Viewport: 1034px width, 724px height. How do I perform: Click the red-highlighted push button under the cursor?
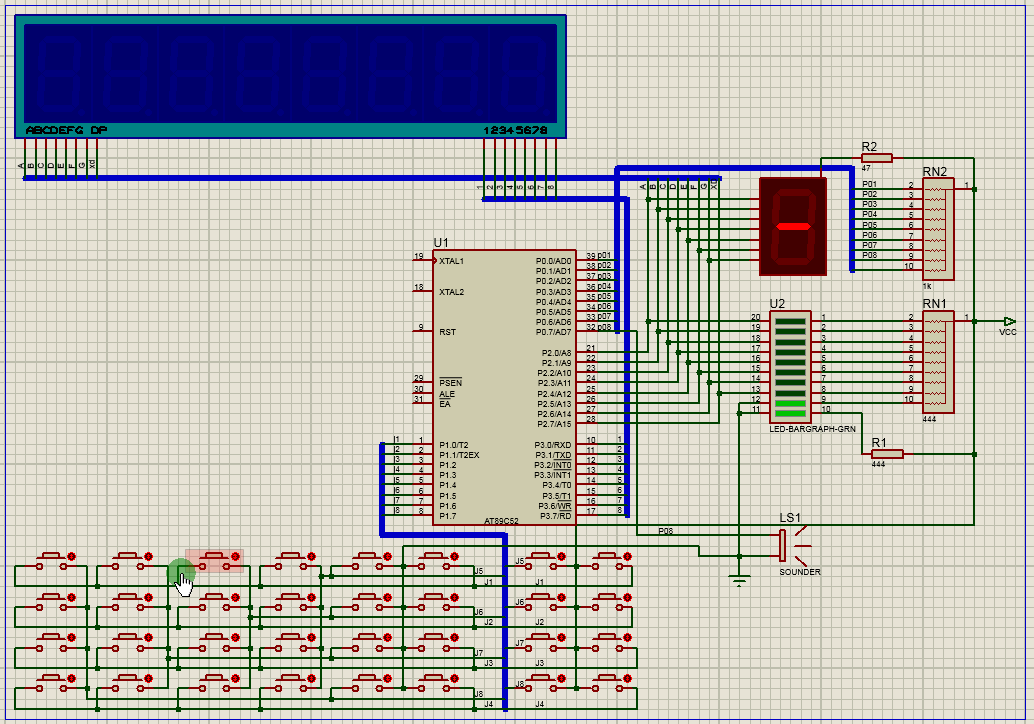point(215,561)
